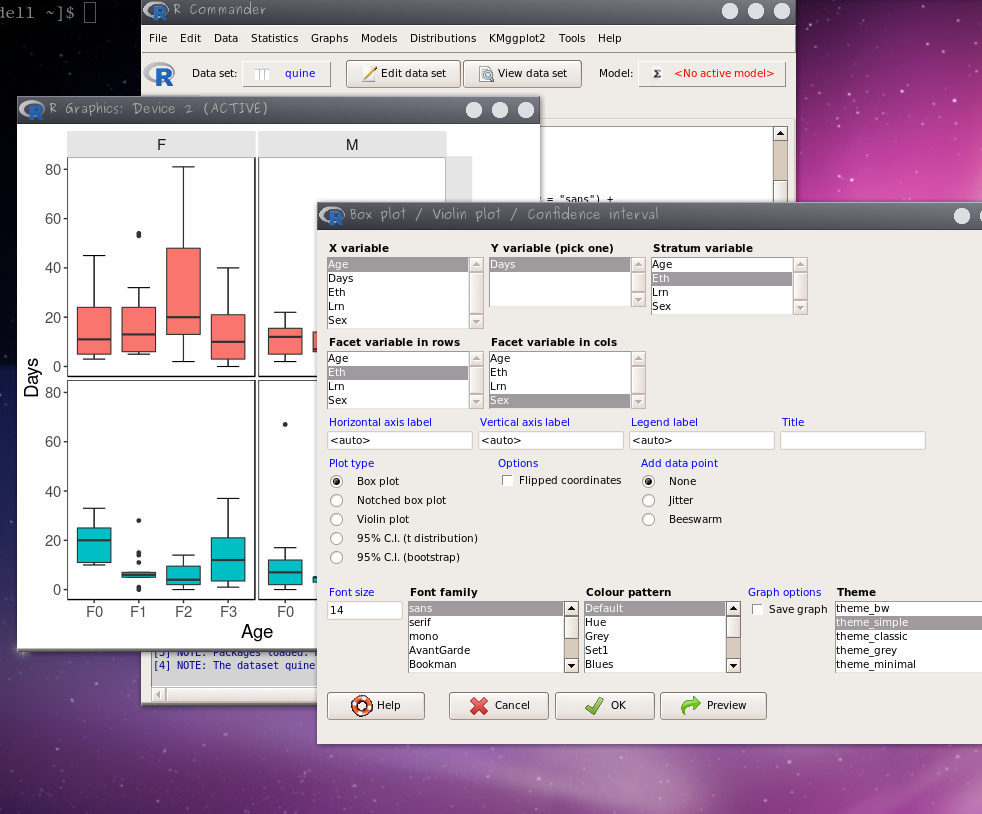Click the R logo in R Commander toolbar
The width and height of the screenshot is (982, 814).
[159, 74]
